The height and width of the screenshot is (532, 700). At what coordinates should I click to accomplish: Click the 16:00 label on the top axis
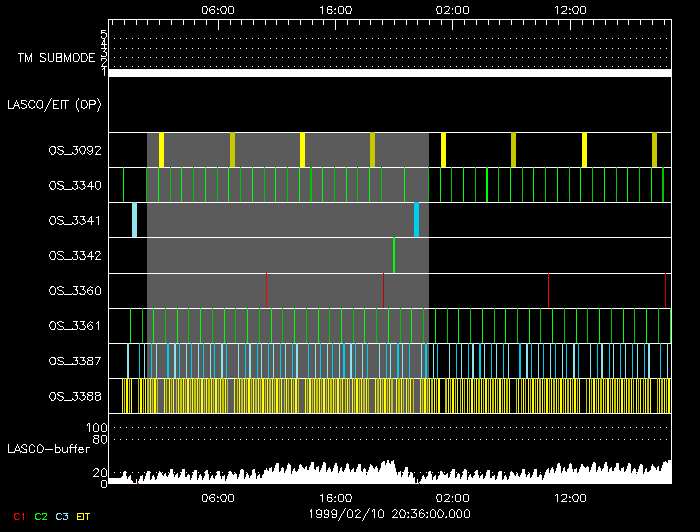click(x=335, y=9)
